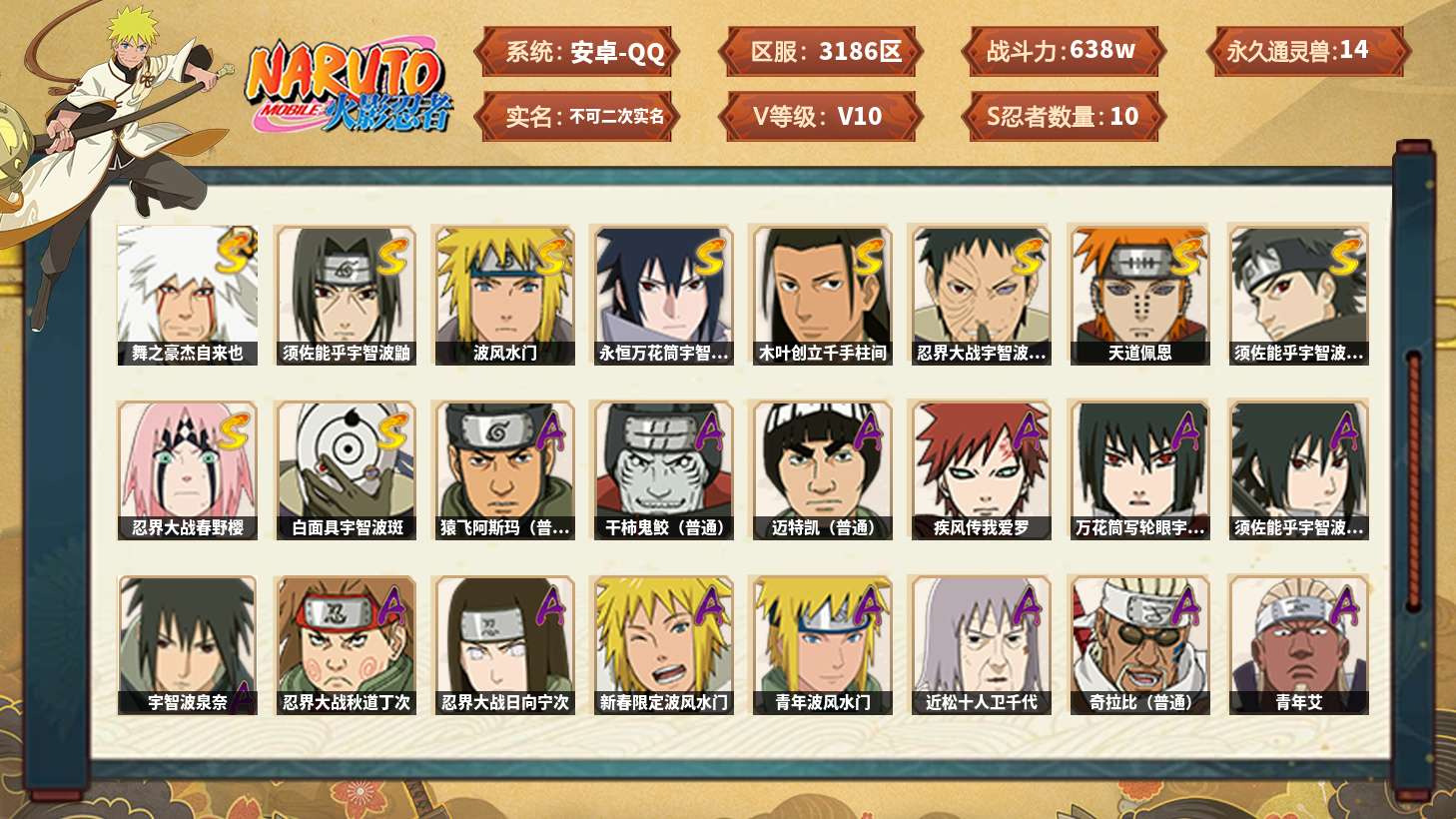
Task: Pick the 干柿鬼鲛（普通） ninja card
Action: pos(663,470)
